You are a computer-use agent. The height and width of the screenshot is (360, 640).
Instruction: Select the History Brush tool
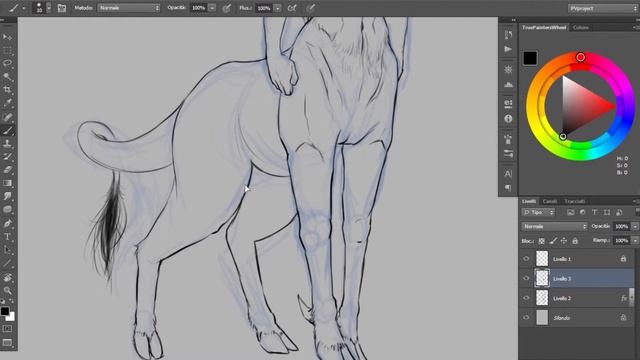pyautogui.click(x=7, y=156)
